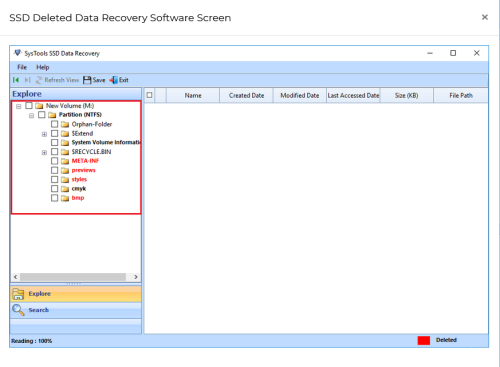Viewport: 500px width, 367px height.
Task: Click the Explore pane folder icon
Action: click(x=18, y=294)
